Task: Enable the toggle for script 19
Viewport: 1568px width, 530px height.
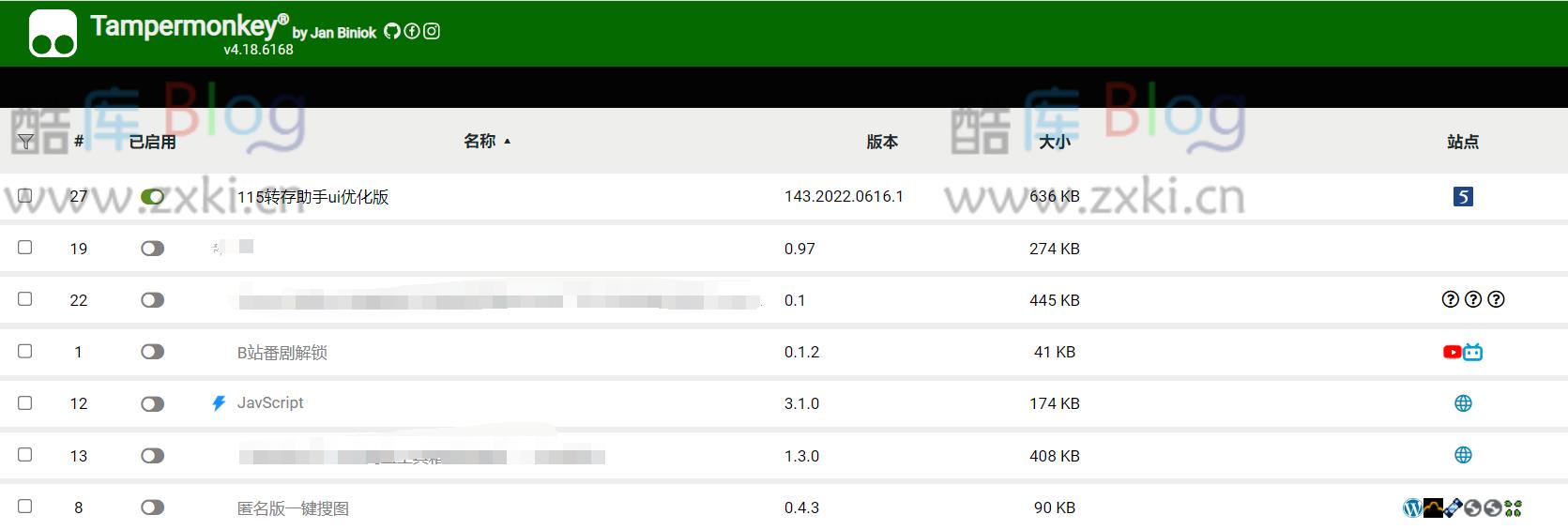Action: point(152,249)
